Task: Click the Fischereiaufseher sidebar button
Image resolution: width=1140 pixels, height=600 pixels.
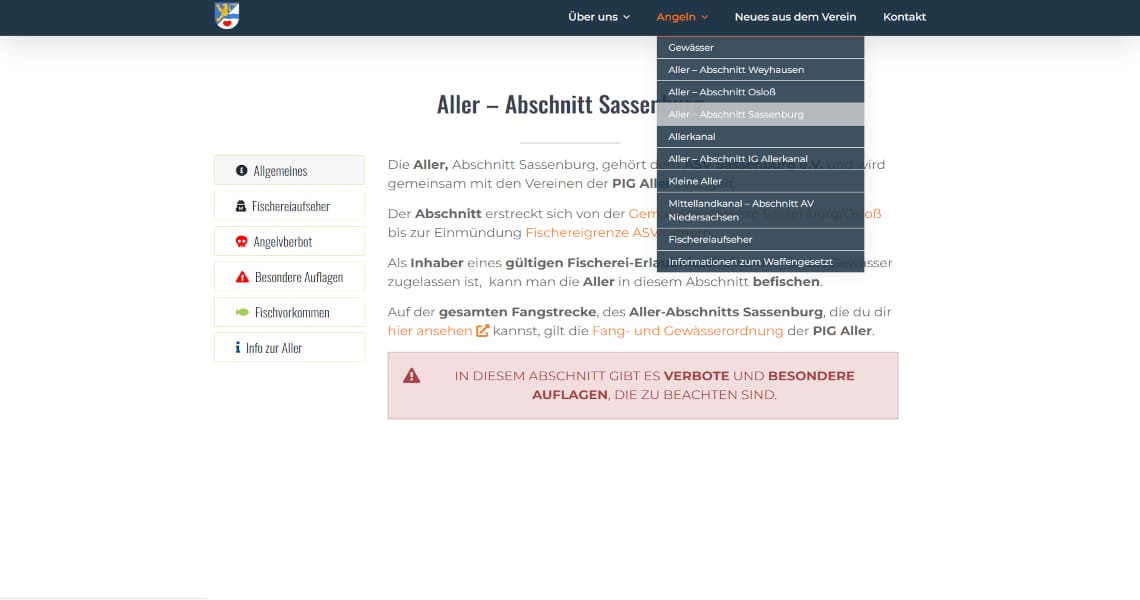Action: point(289,205)
